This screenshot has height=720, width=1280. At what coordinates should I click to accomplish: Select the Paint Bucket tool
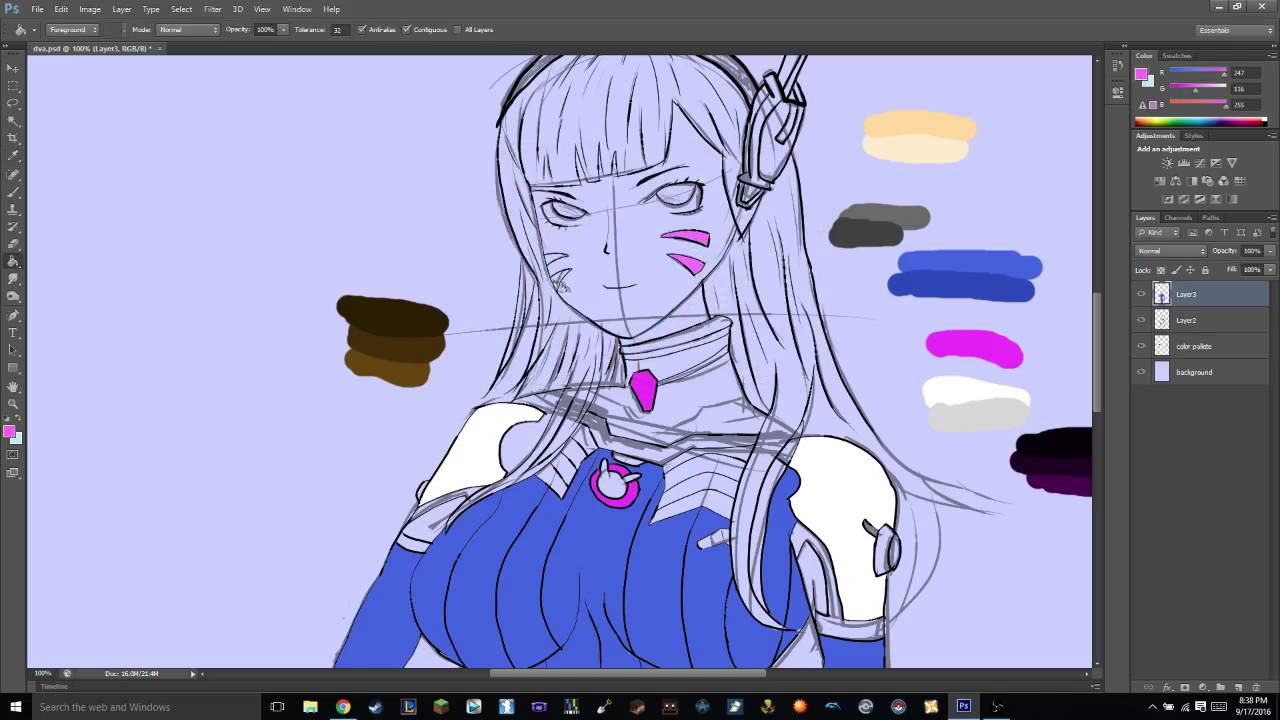13,262
